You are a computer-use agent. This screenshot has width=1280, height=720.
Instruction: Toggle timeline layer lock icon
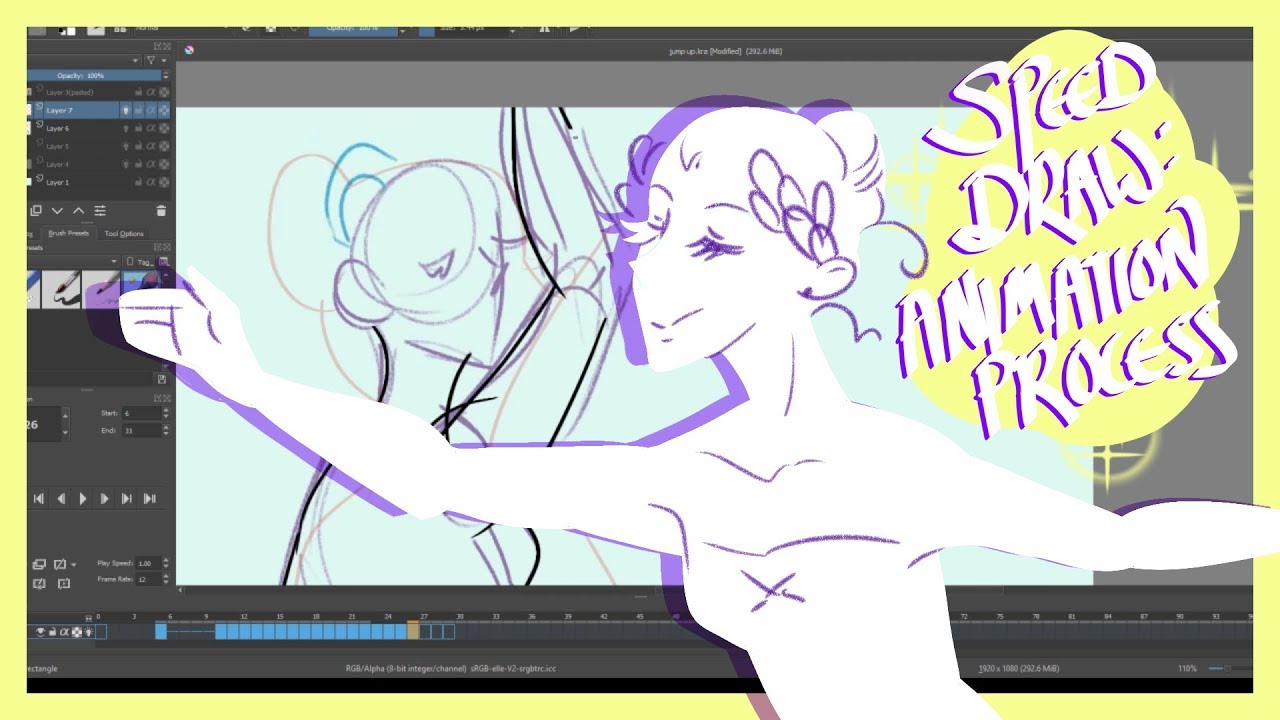click(53, 632)
